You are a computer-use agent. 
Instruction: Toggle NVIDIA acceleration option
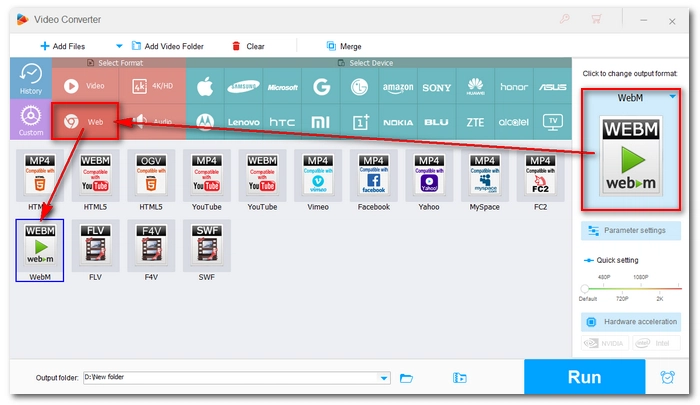(605, 343)
